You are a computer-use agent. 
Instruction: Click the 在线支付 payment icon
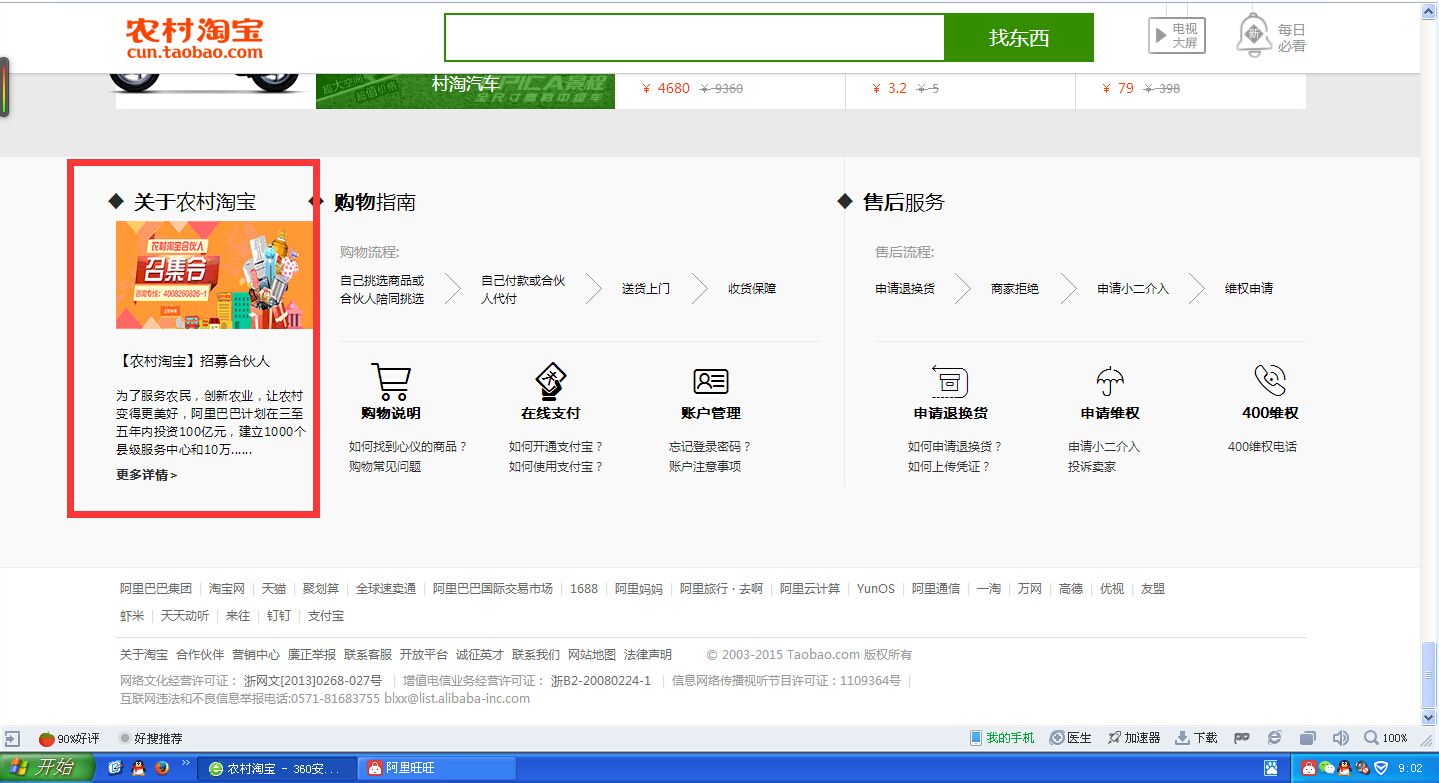click(x=550, y=380)
